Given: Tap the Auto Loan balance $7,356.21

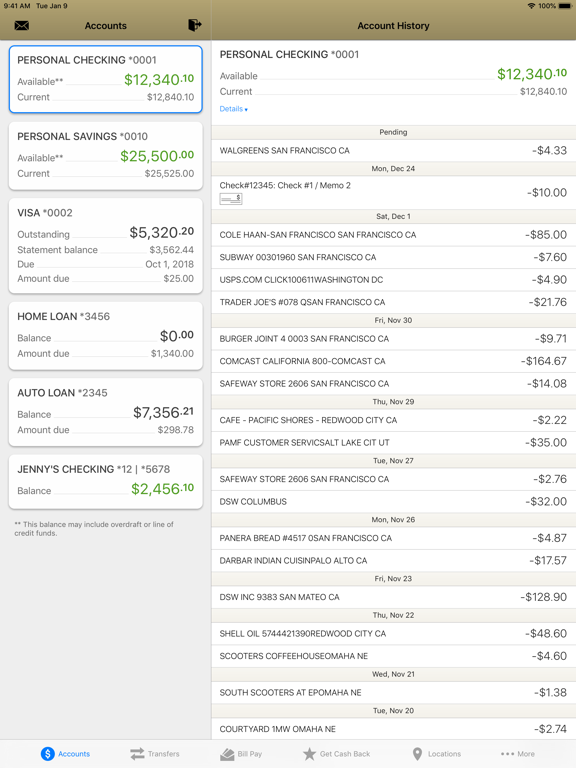Looking at the screenshot, I should [164, 412].
